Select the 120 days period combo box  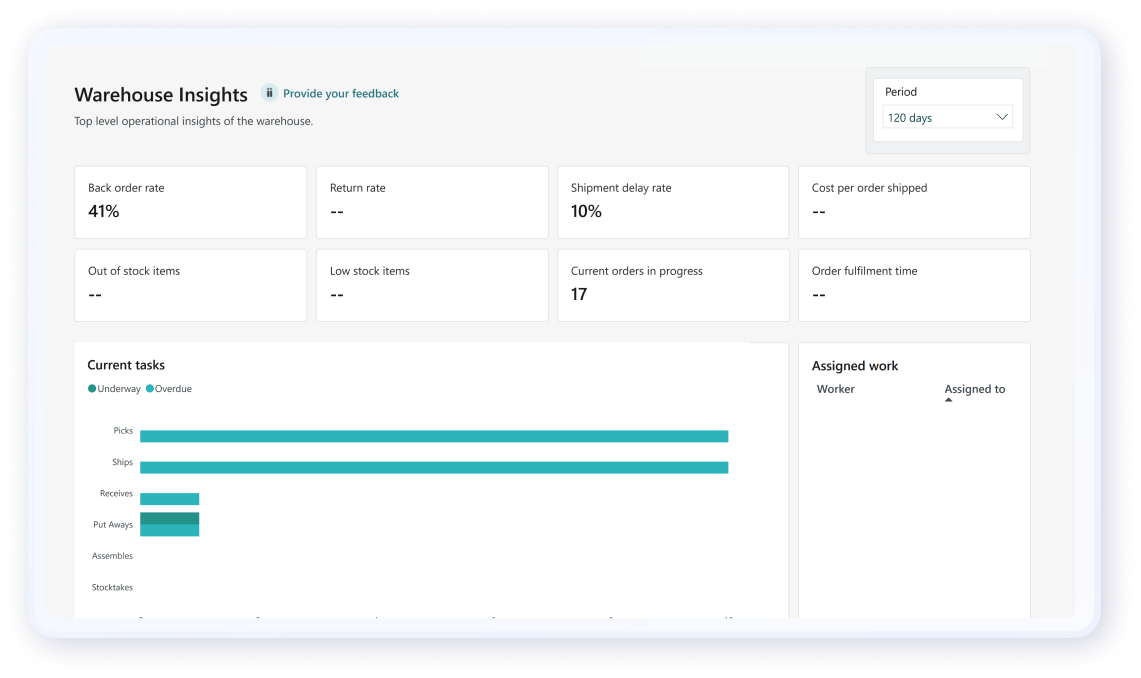click(x=940, y=117)
